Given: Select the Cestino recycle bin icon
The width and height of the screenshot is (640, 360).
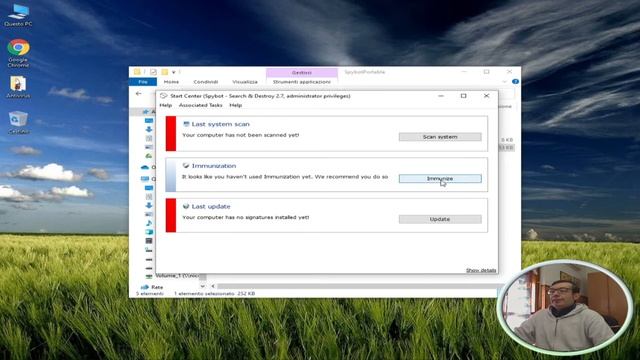Looking at the screenshot, I should click(x=18, y=122).
